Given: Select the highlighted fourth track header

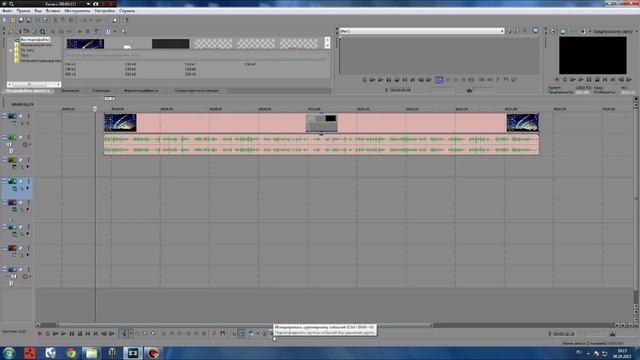Looking at the screenshot, I should coord(17,188).
